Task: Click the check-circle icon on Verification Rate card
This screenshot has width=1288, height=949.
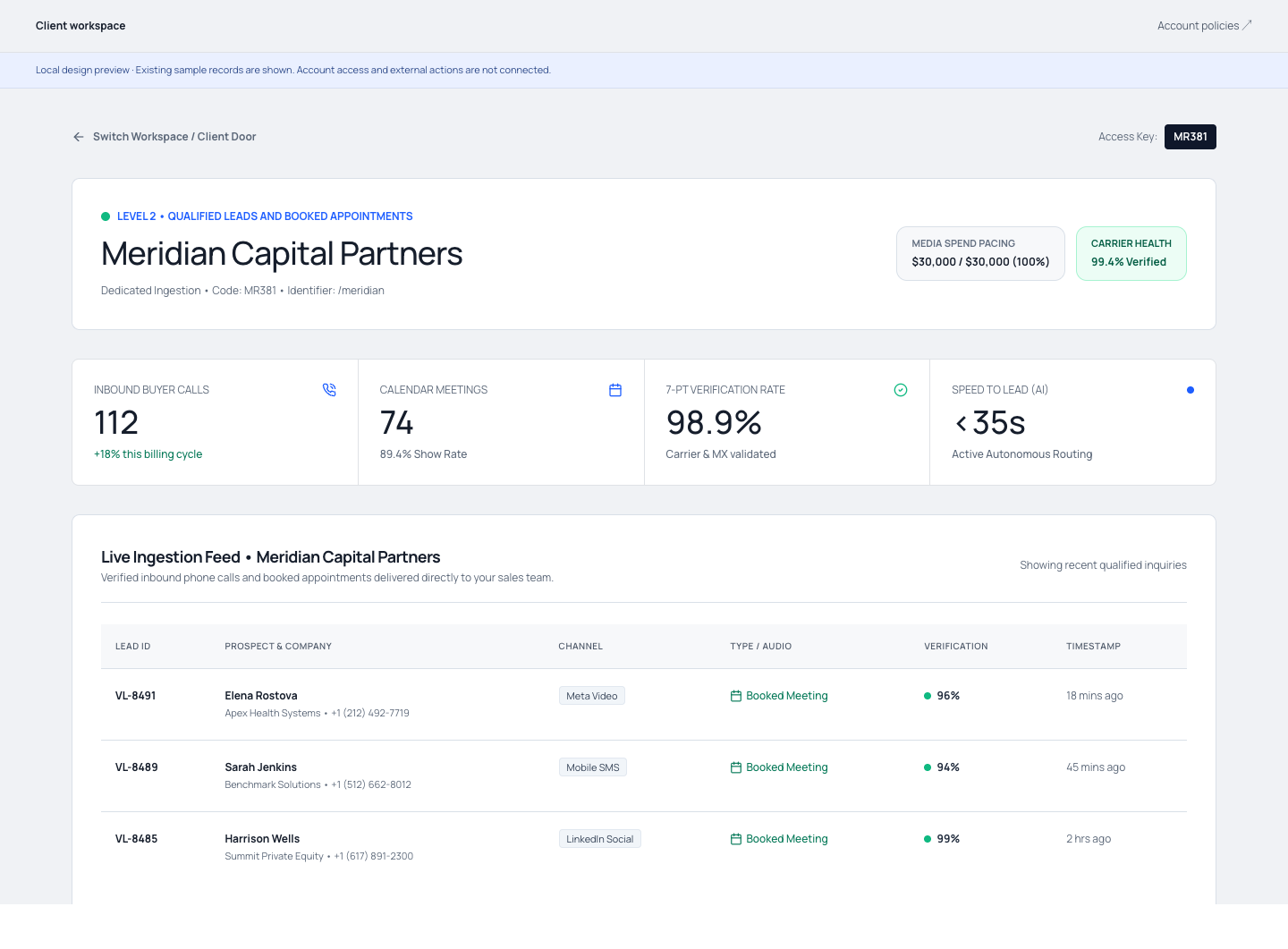Action: pos(901,390)
